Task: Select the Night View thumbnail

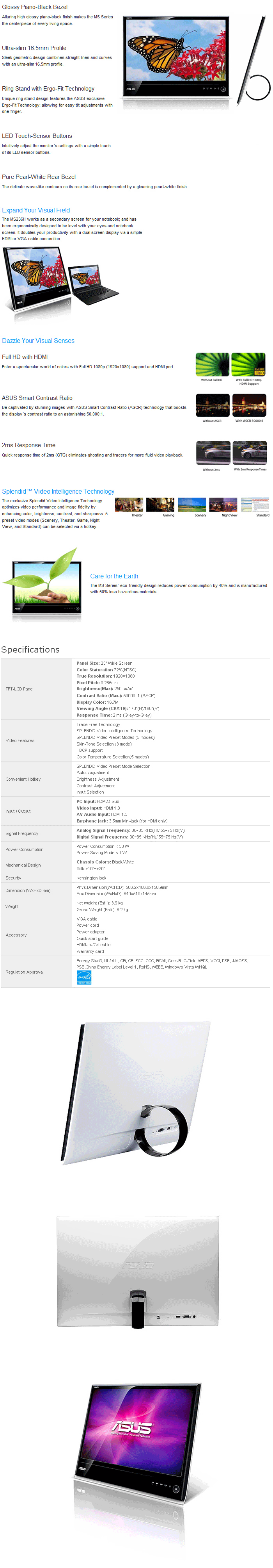Action: pyautogui.click(x=223, y=505)
